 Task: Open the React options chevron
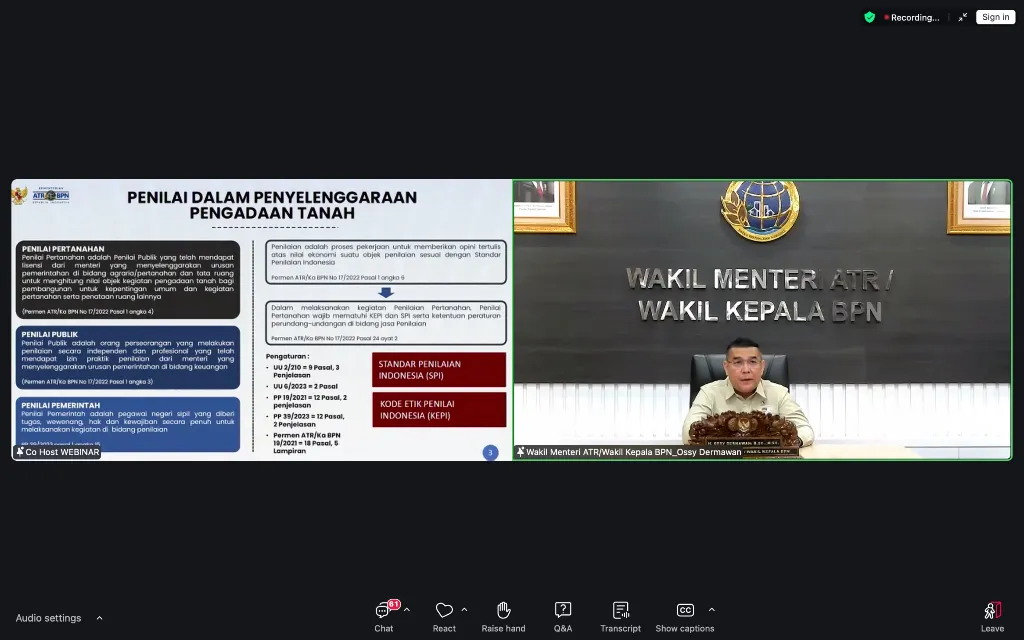coord(465,609)
